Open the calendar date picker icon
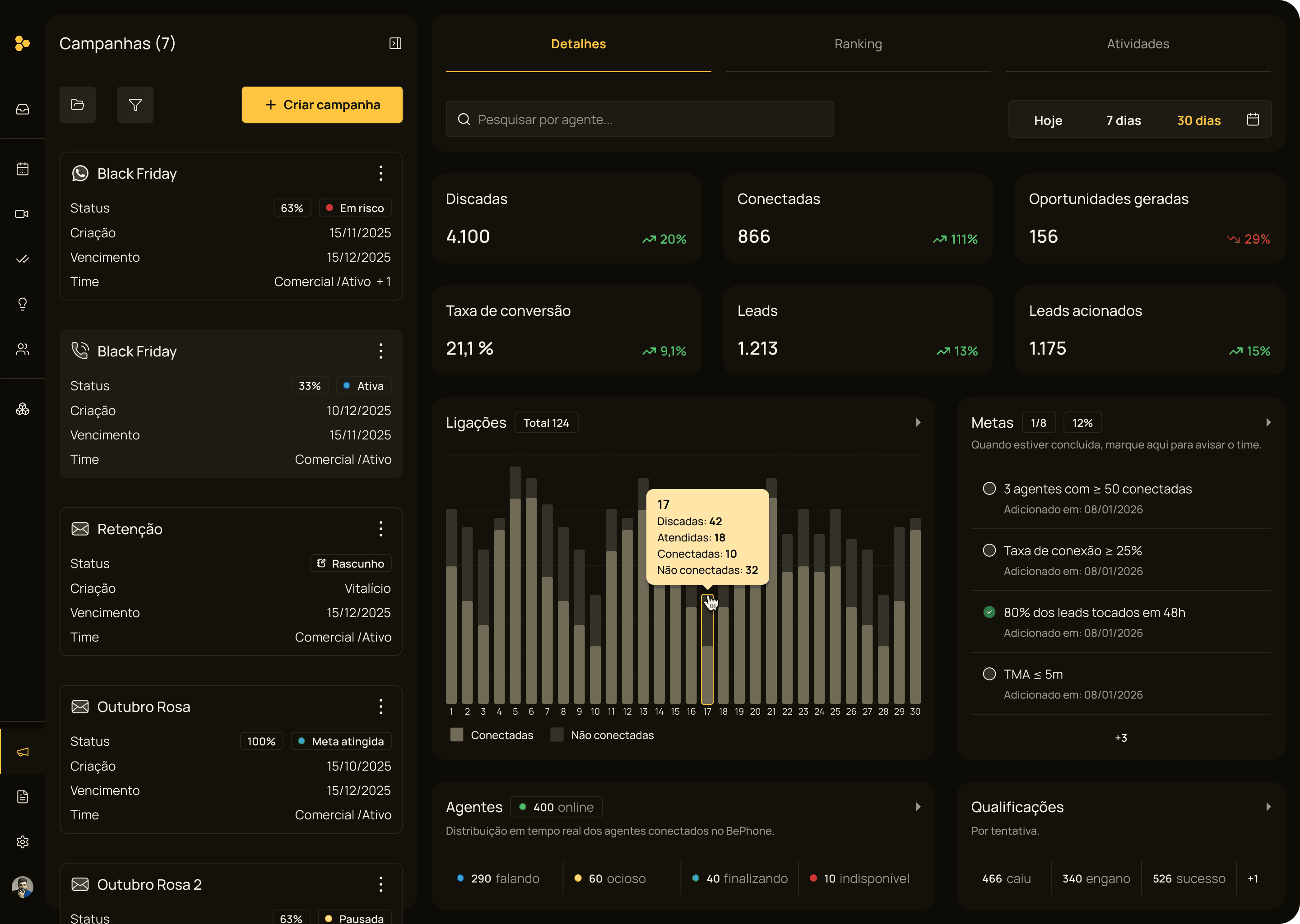The width and height of the screenshot is (1300, 924). point(1252,120)
